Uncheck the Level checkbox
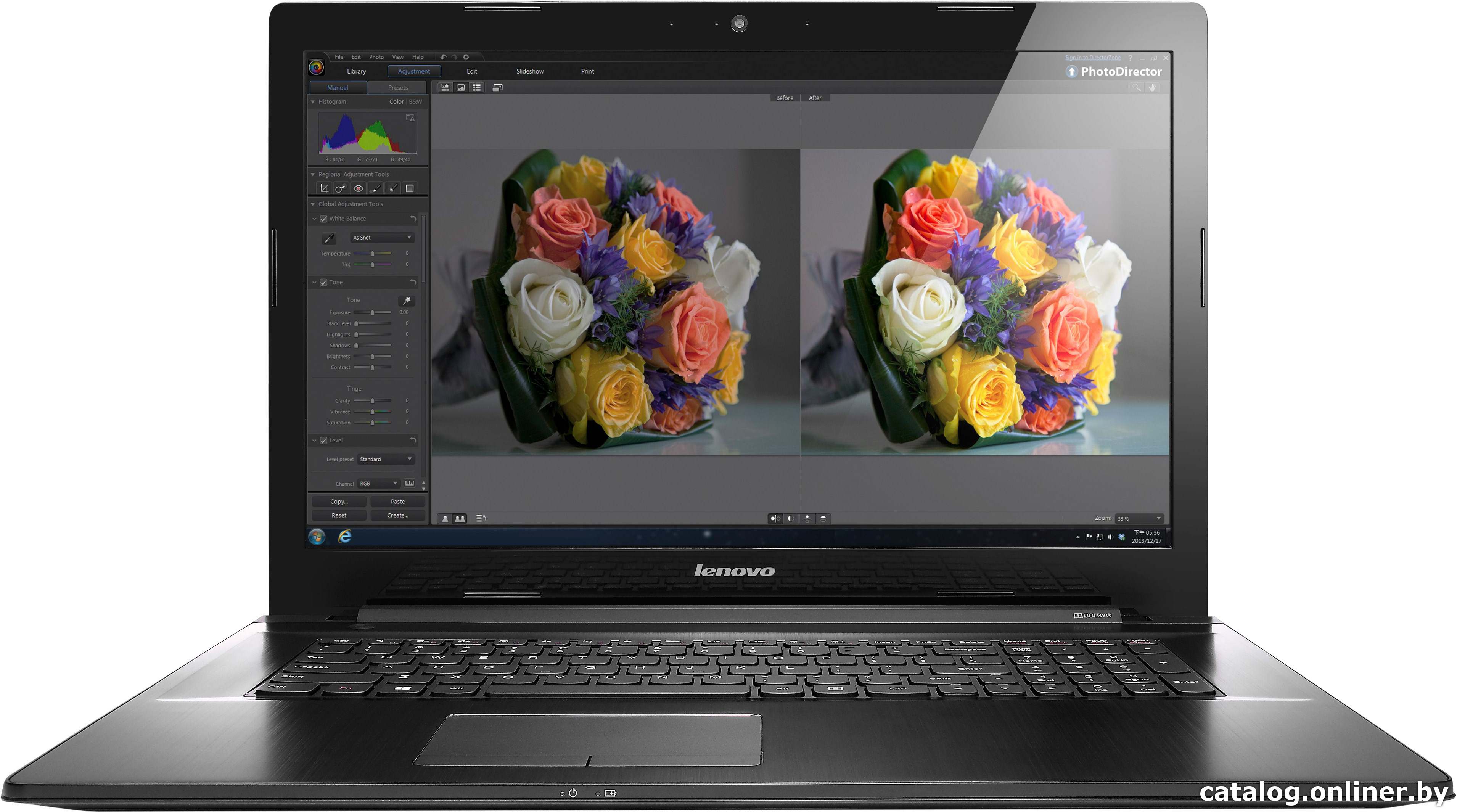This screenshot has width=1457, height=812. tap(323, 441)
